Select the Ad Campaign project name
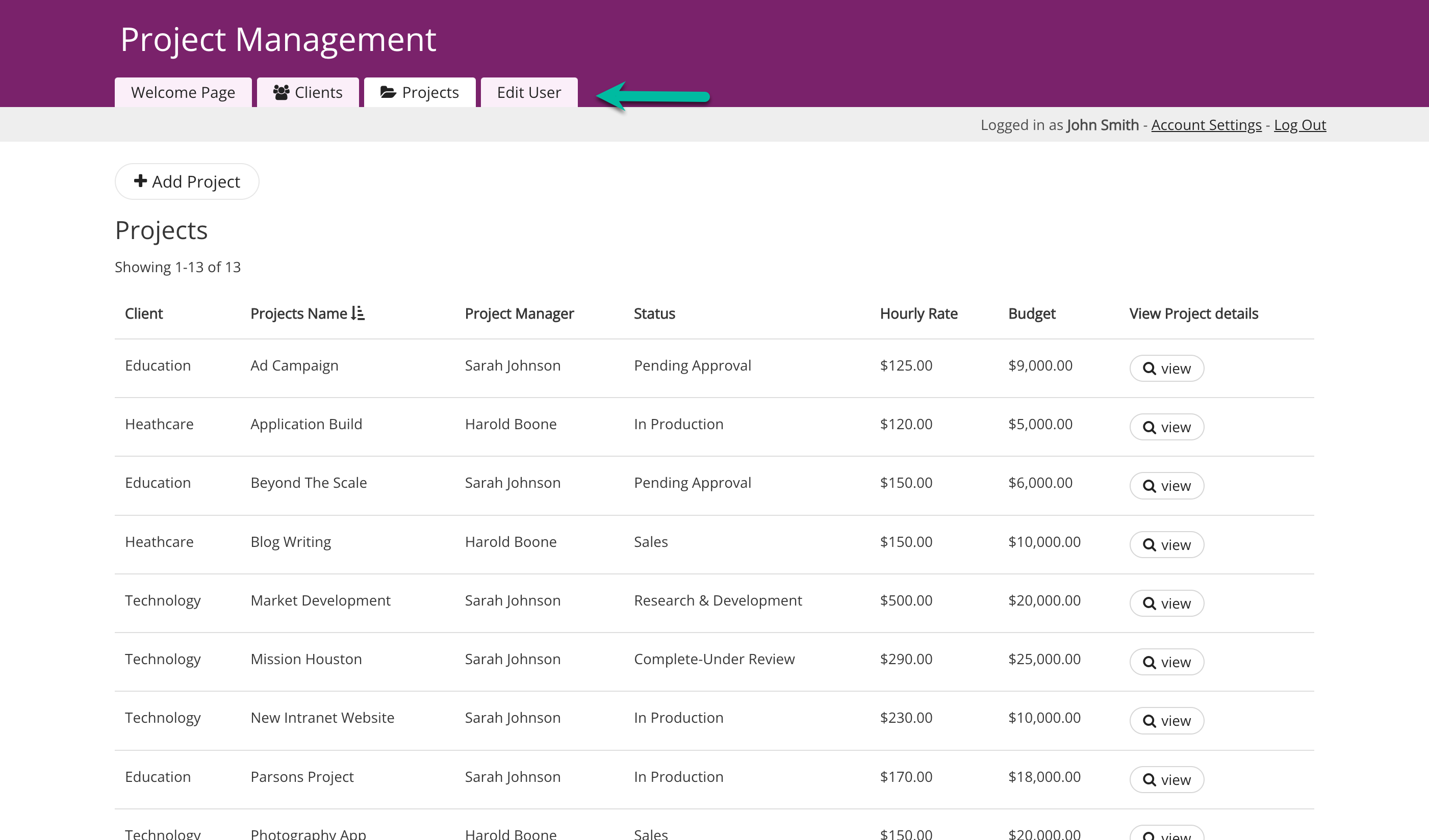This screenshot has width=1429, height=840. coord(294,365)
